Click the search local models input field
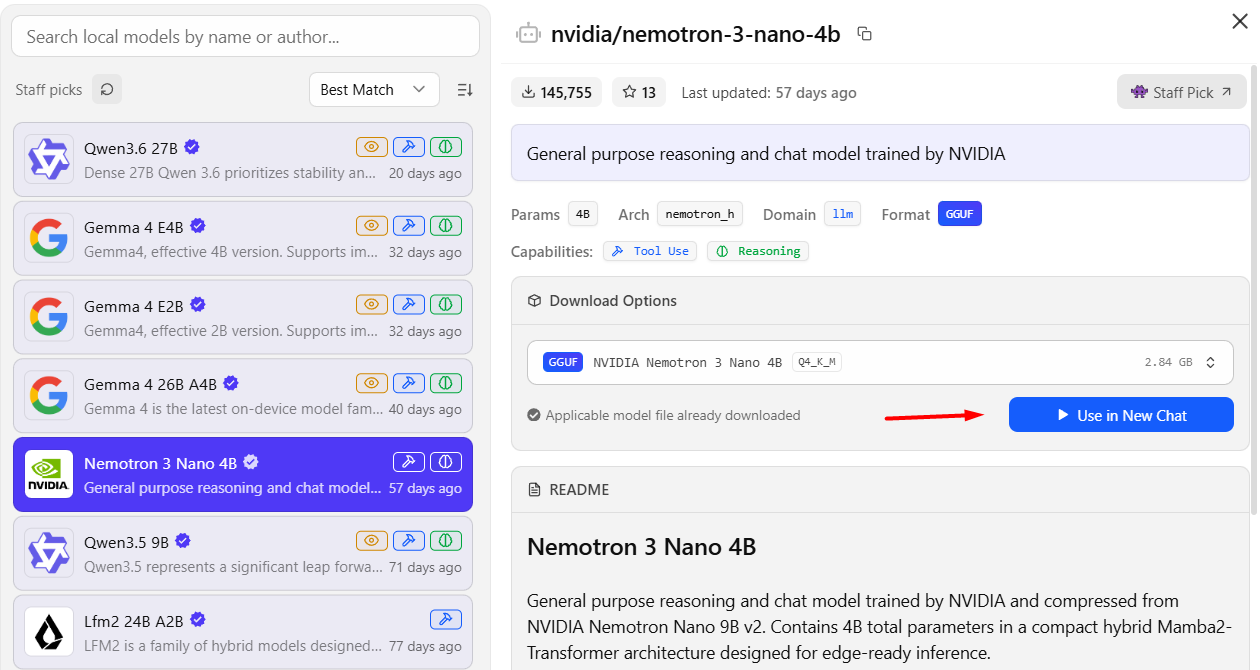The image size is (1260, 670). pos(245,37)
